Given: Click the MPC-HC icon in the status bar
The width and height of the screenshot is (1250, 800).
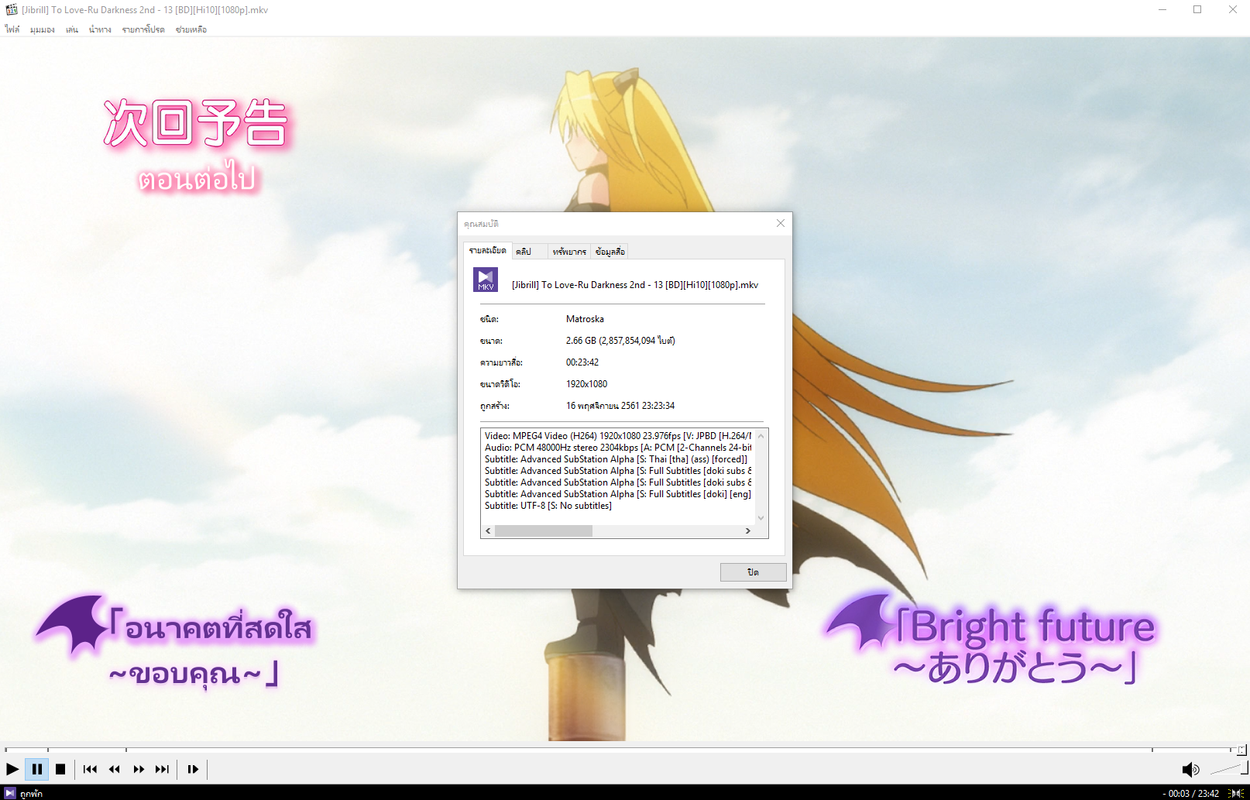Looking at the screenshot, I should 9,793.
